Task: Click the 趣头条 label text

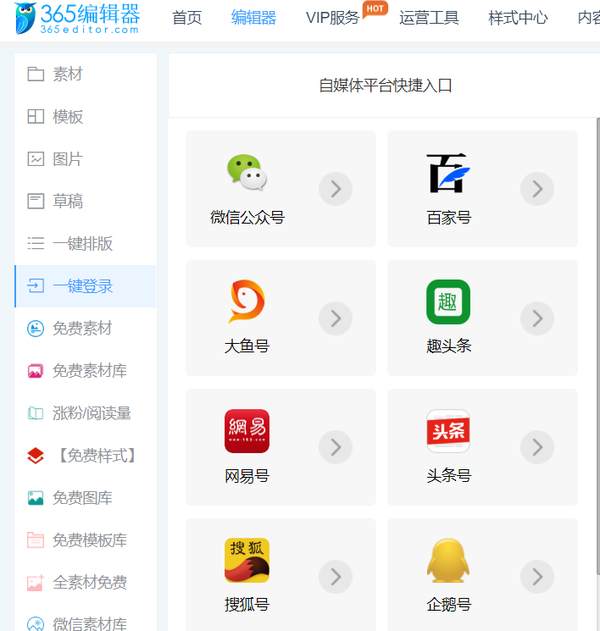Action: pos(449,346)
